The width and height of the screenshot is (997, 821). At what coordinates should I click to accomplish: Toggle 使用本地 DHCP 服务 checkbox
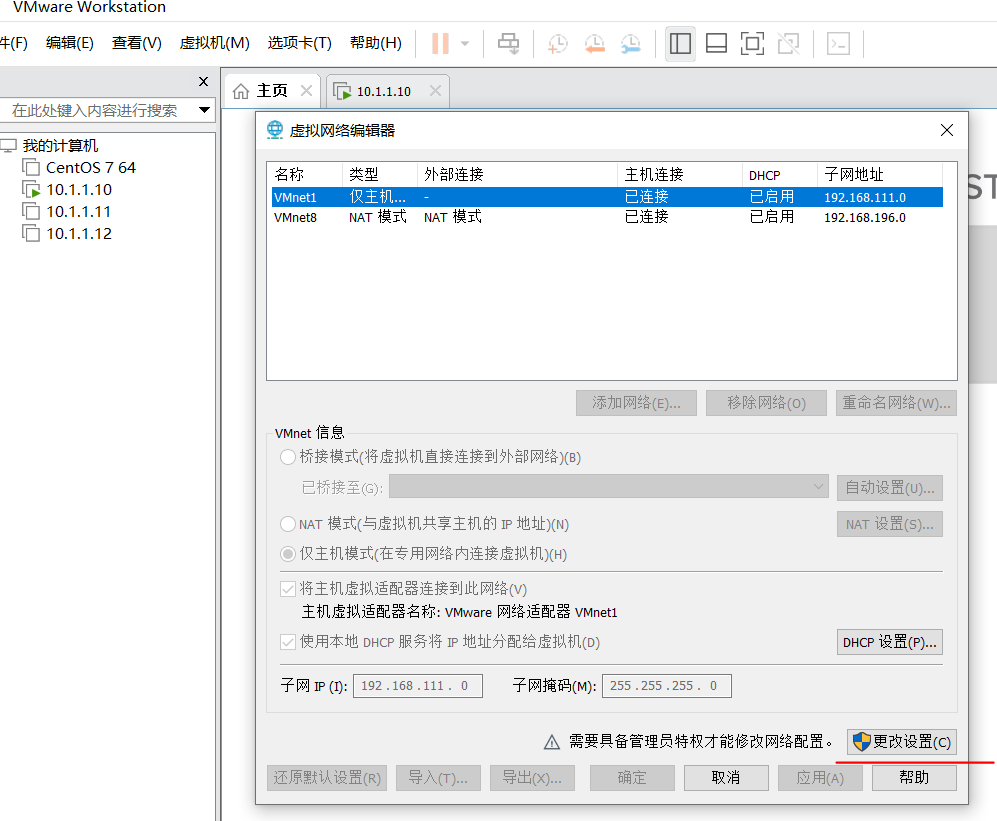pyautogui.click(x=288, y=642)
